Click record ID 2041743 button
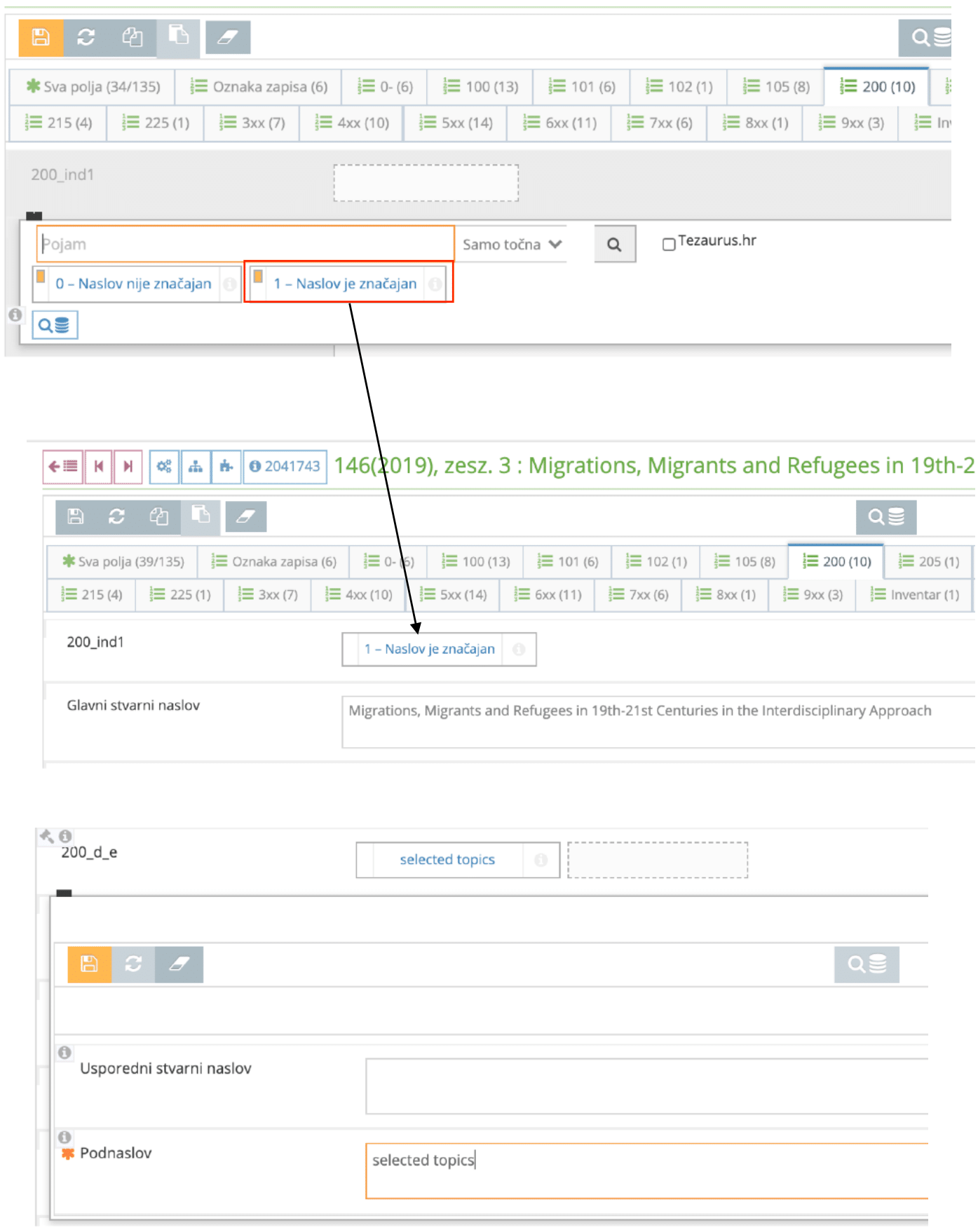 (x=285, y=467)
